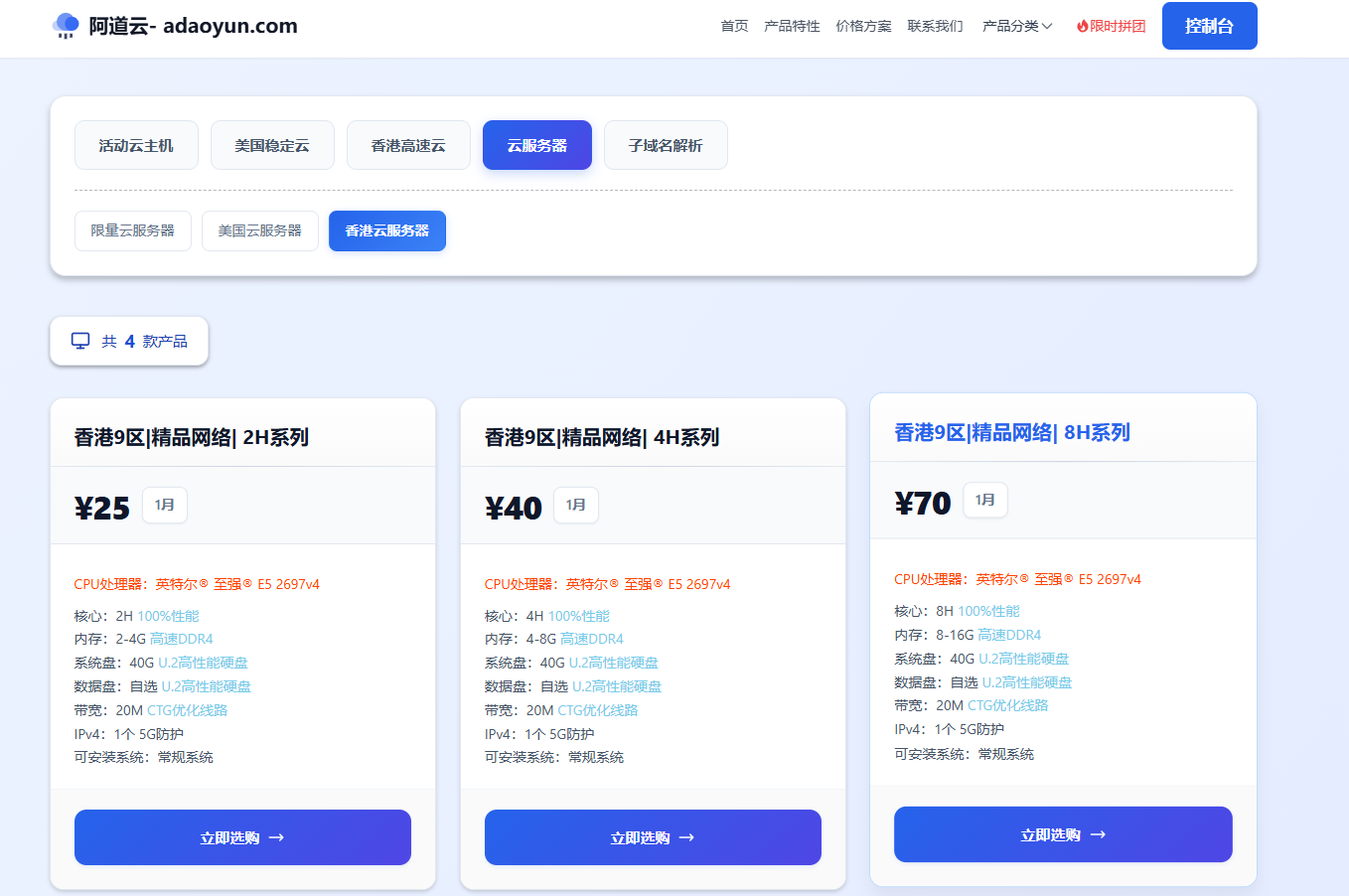Image resolution: width=1349 pixels, height=896 pixels.
Task: Click the 1月 billing period on ¥25 plan
Action: click(x=165, y=505)
